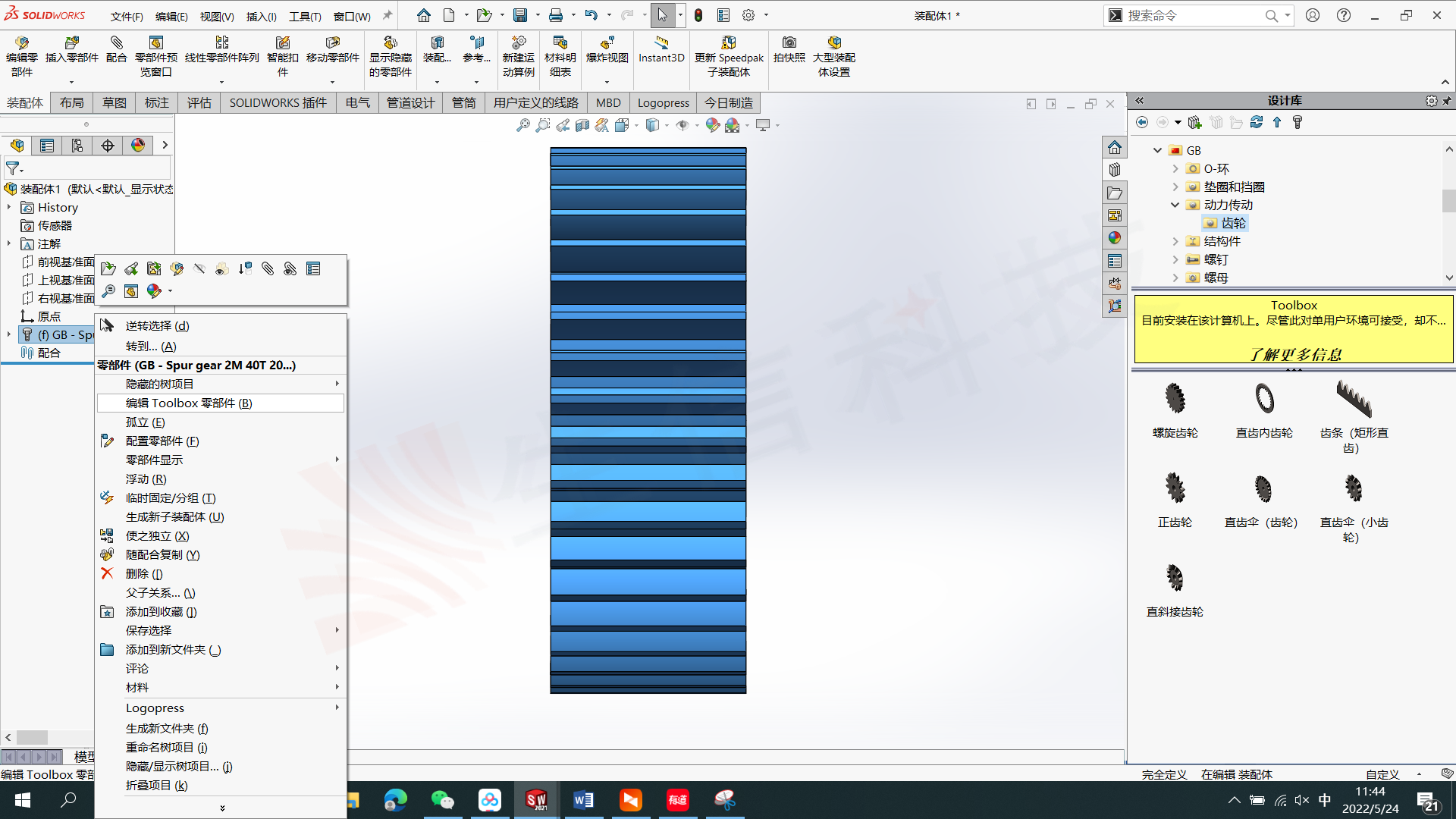Click Hide Components eye-slash icon in context toolbar

[x=199, y=268]
